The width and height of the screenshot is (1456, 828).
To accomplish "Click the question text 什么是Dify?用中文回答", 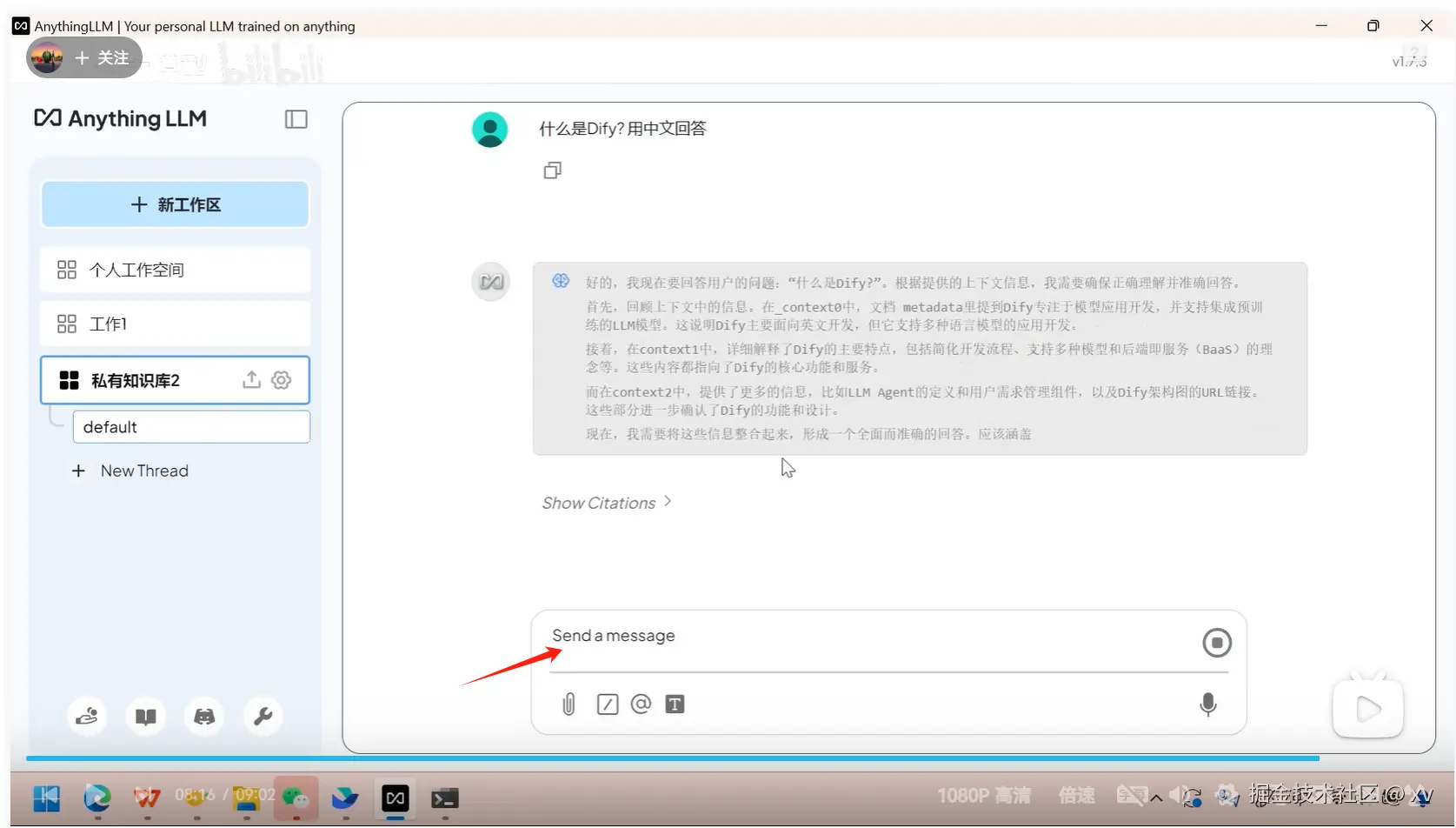I will point(622,129).
